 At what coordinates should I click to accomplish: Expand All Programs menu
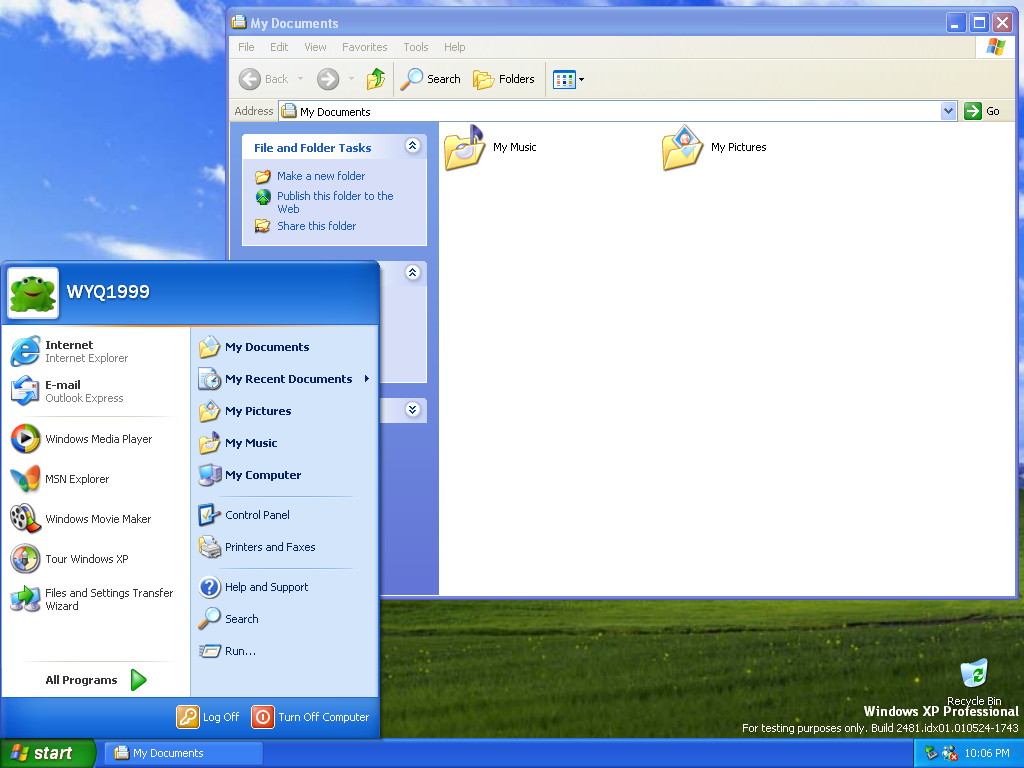click(95, 680)
